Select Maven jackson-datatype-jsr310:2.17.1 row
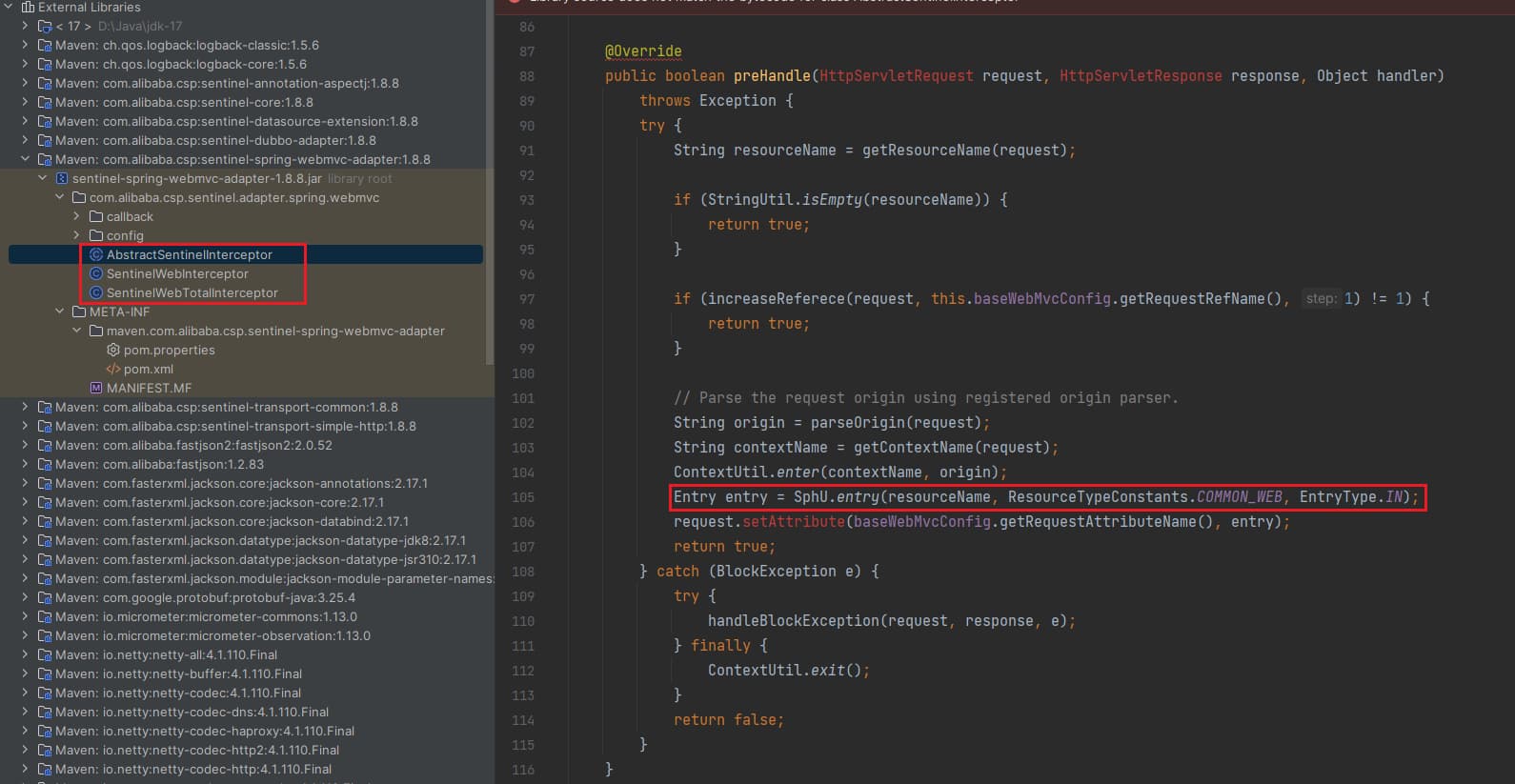Image resolution: width=1515 pixels, height=784 pixels. pos(246,559)
